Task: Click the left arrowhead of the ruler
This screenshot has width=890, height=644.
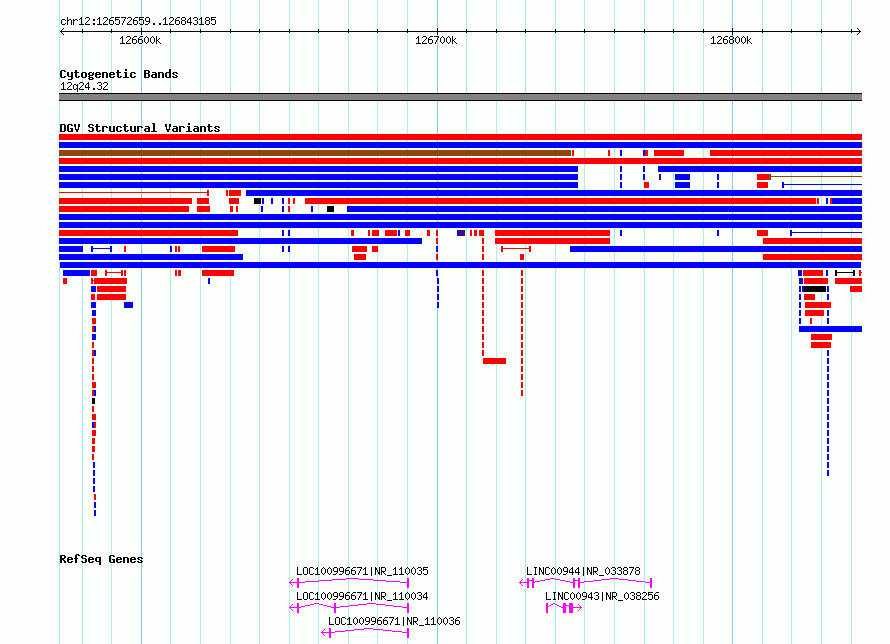Action: [62, 32]
